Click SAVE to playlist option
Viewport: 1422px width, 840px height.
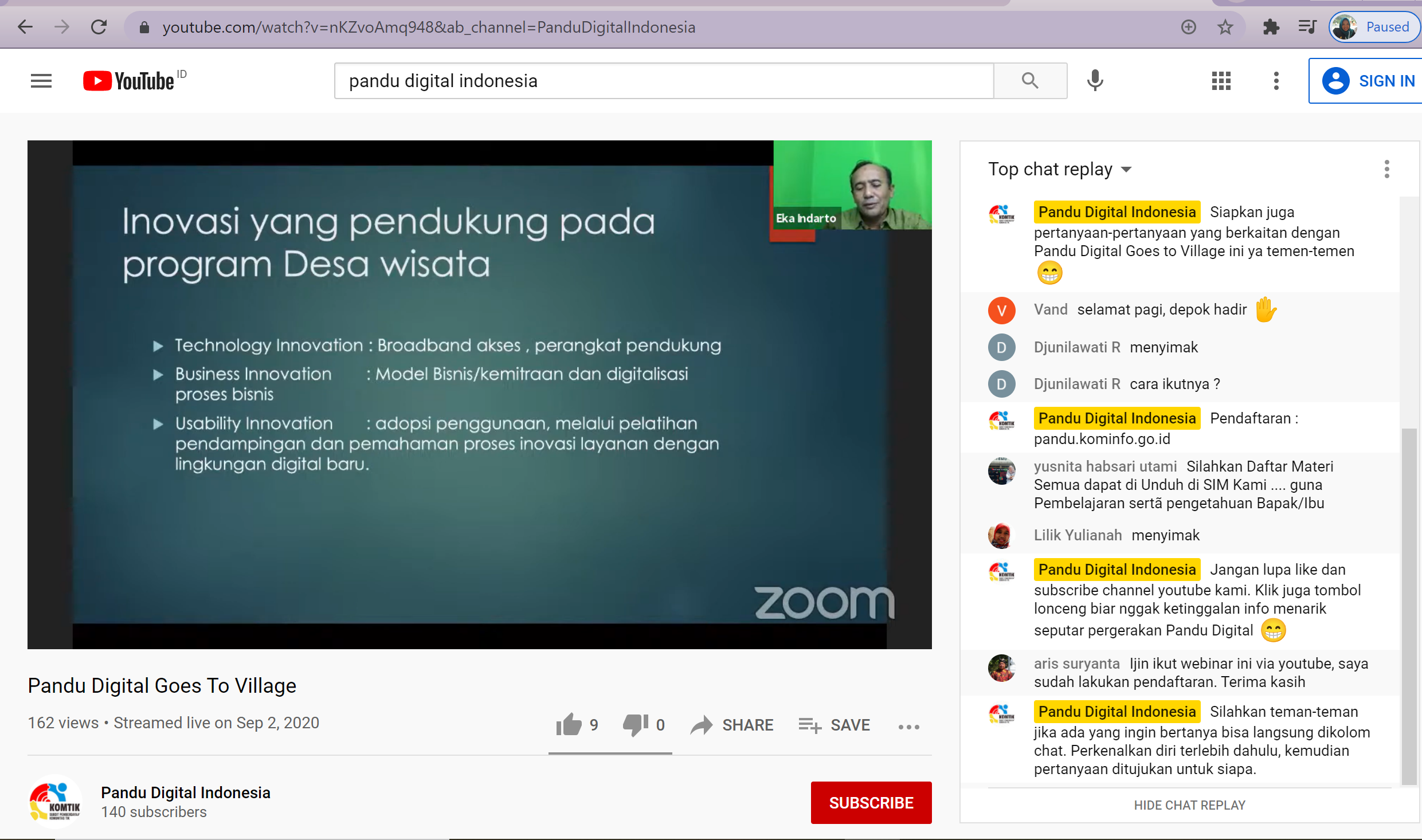[835, 725]
